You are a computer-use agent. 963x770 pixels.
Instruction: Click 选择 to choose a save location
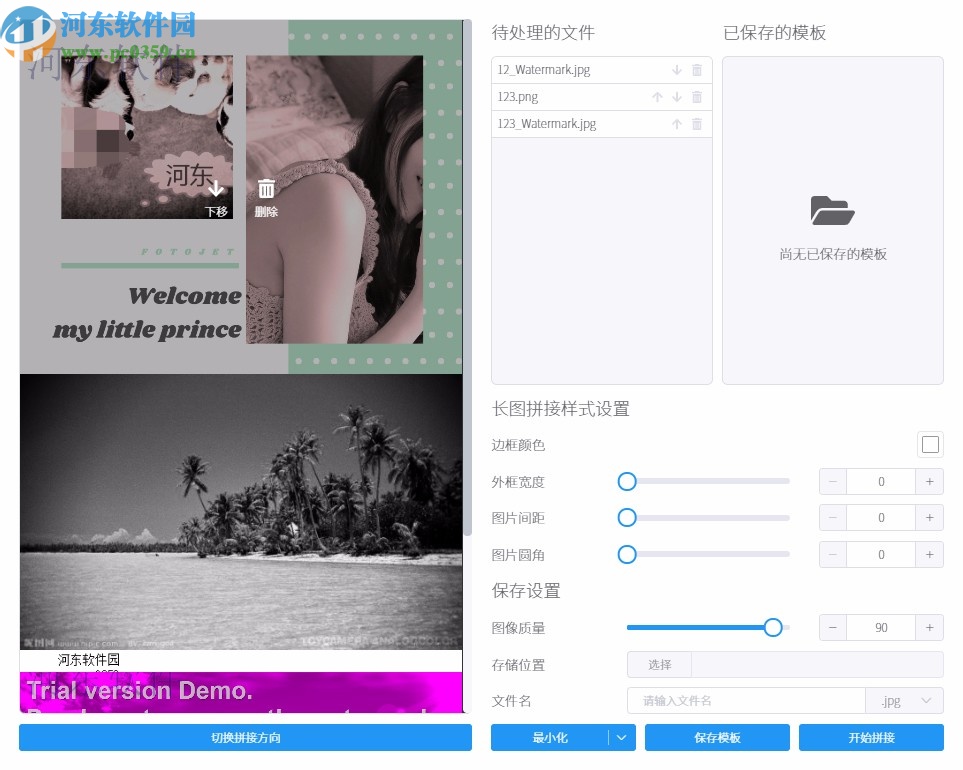(658, 664)
